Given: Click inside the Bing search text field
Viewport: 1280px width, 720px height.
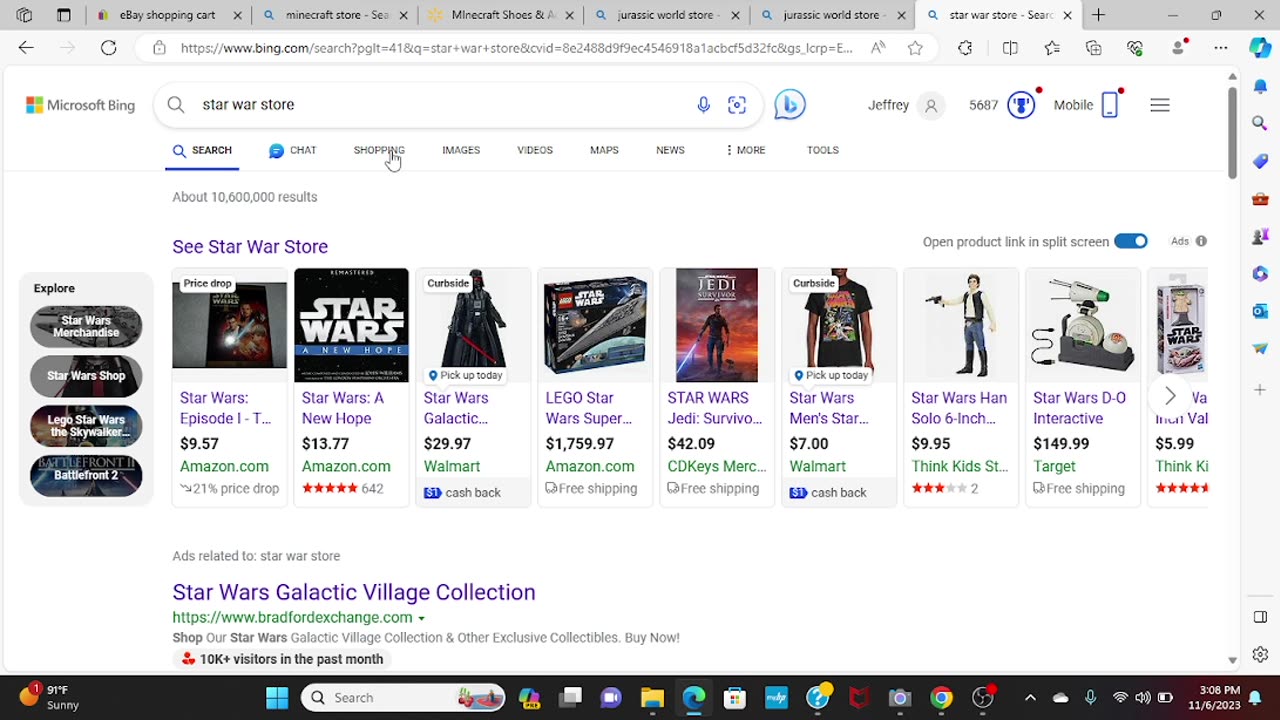Looking at the screenshot, I should click(x=440, y=104).
